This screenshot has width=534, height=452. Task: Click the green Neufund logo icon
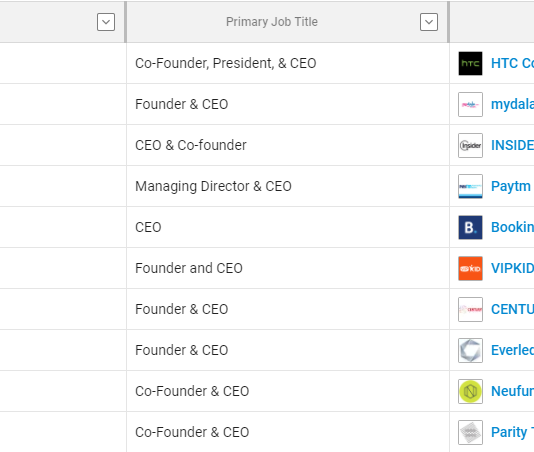point(470,391)
